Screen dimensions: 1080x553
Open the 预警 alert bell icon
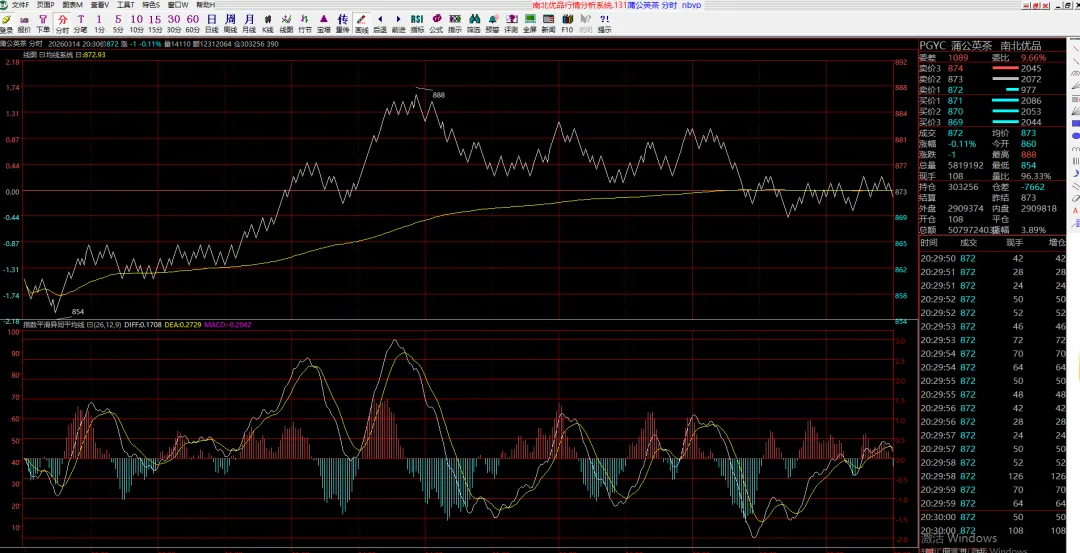click(492, 23)
